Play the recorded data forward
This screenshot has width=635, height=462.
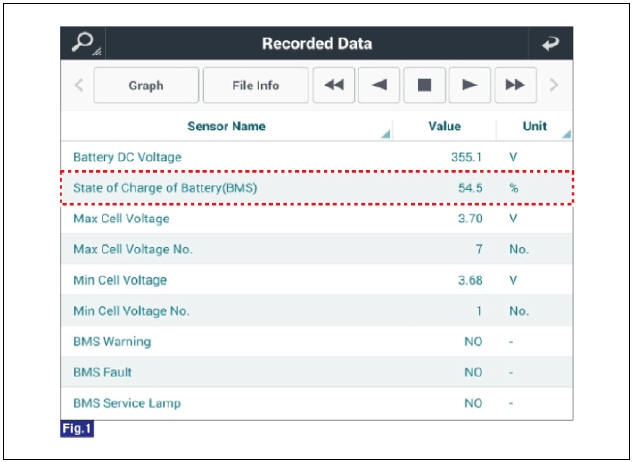(x=470, y=85)
